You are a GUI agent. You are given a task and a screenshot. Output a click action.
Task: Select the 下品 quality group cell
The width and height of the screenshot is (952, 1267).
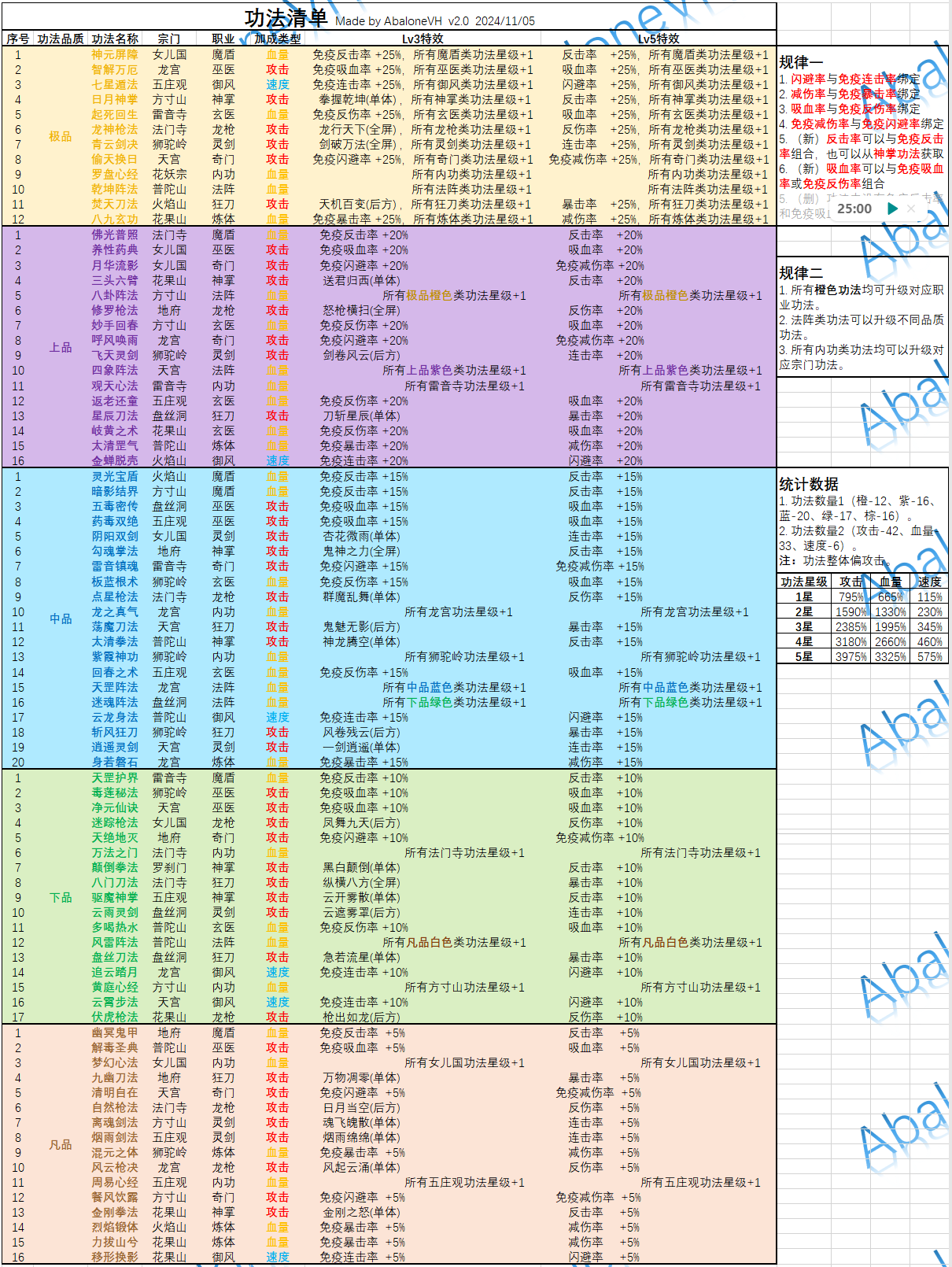pyautogui.click(x=61, y=897)
